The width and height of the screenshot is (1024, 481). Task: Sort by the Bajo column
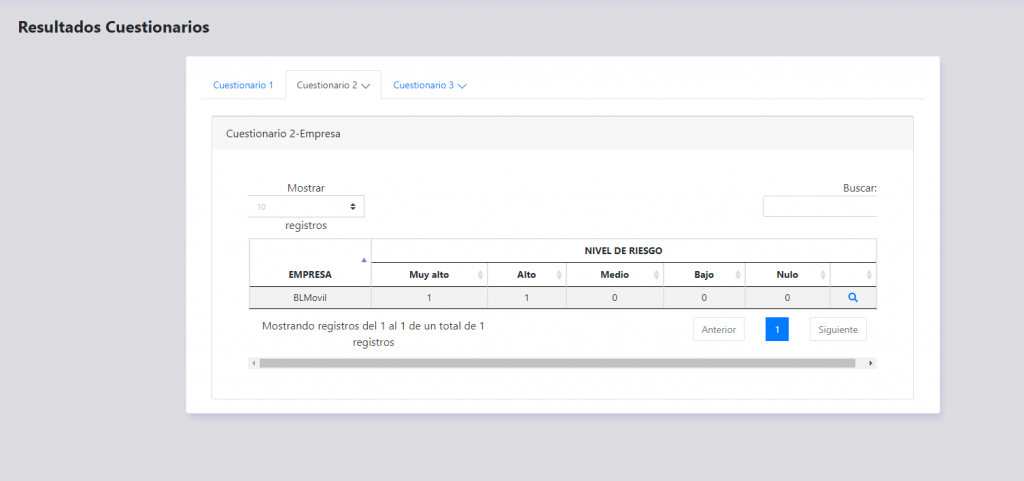click(704, 275)
